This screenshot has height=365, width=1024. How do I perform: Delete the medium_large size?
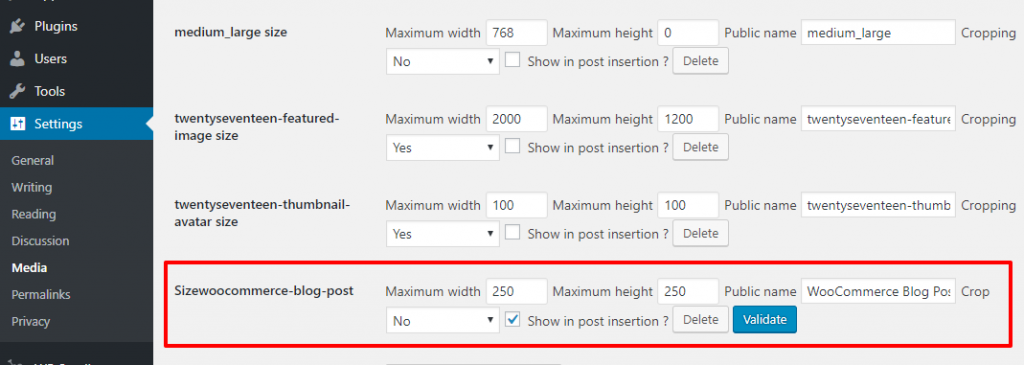pos(701,61)
